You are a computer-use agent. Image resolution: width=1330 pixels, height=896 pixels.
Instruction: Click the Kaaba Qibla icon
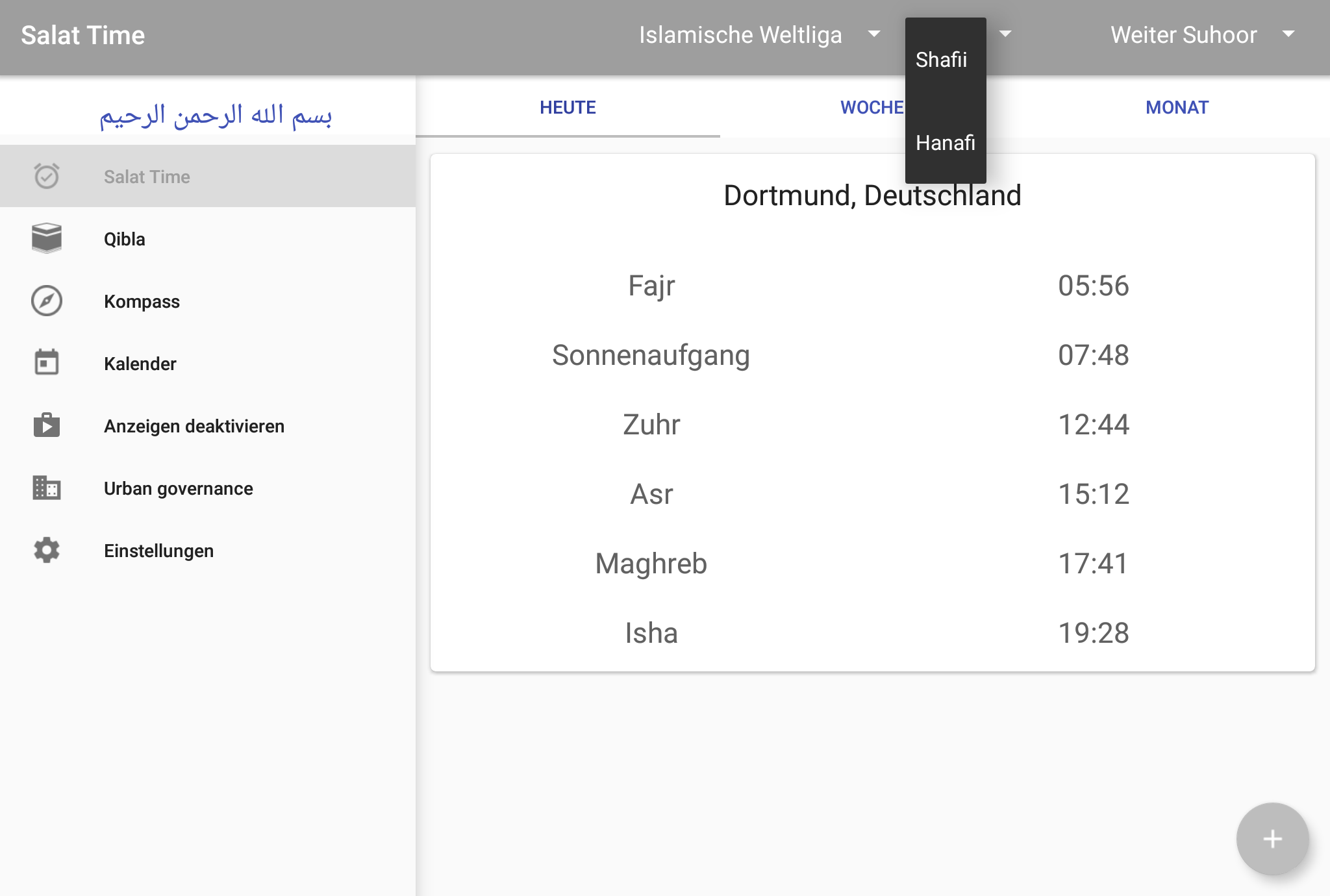tap(47, 238)
